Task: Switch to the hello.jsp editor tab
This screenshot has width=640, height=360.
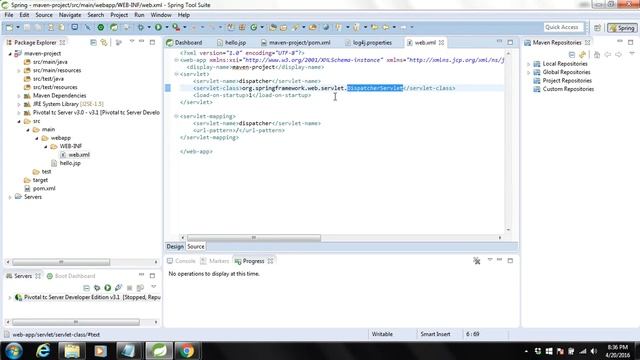Action: tap(231, 42)
